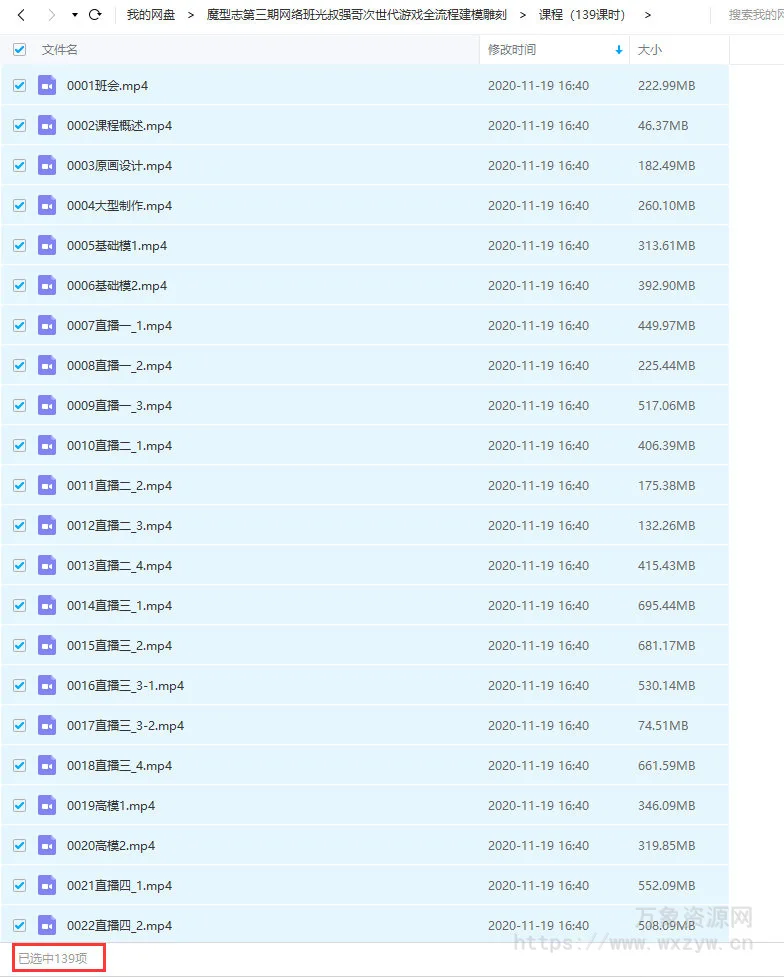Uncheck the 0002课程概述.mp4 checkbox
Screen dimensions: 784x977
click(x=19, y=126)
